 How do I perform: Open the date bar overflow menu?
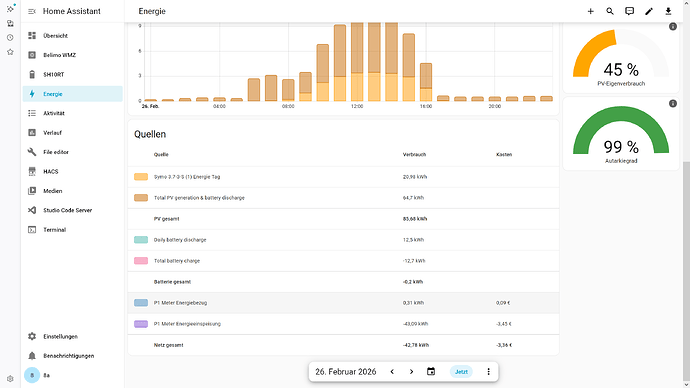(x=488, y=372)
